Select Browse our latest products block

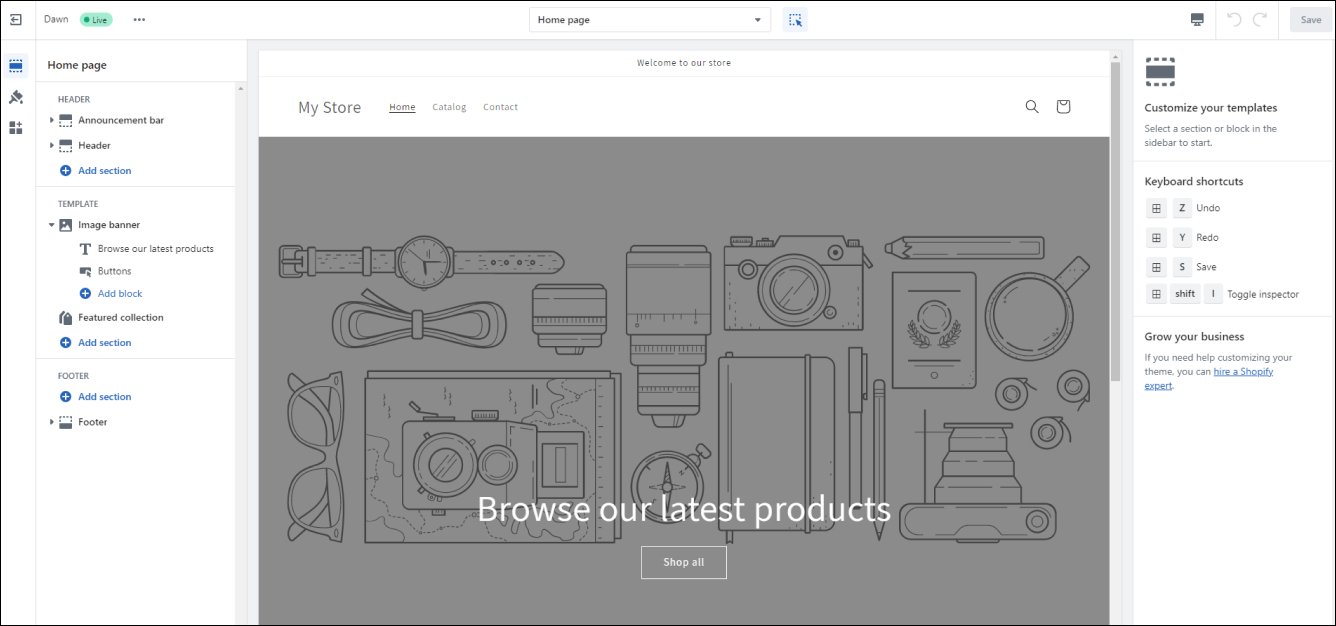coord(155,249)
